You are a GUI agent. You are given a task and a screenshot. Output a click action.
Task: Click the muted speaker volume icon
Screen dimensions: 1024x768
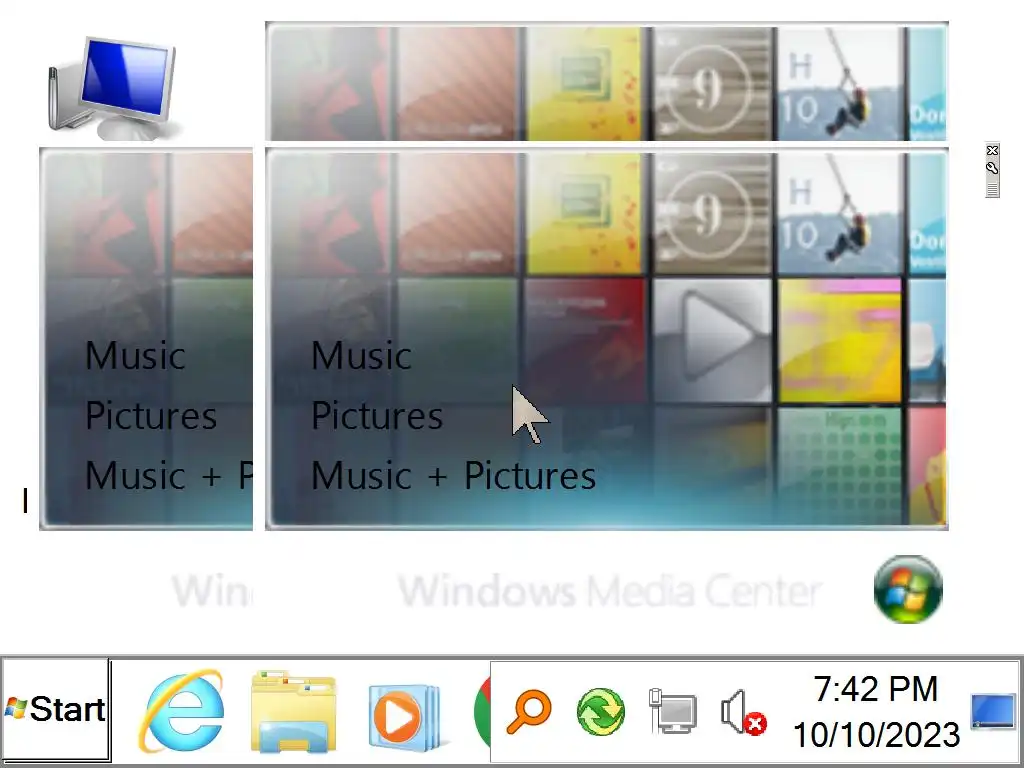743,712
